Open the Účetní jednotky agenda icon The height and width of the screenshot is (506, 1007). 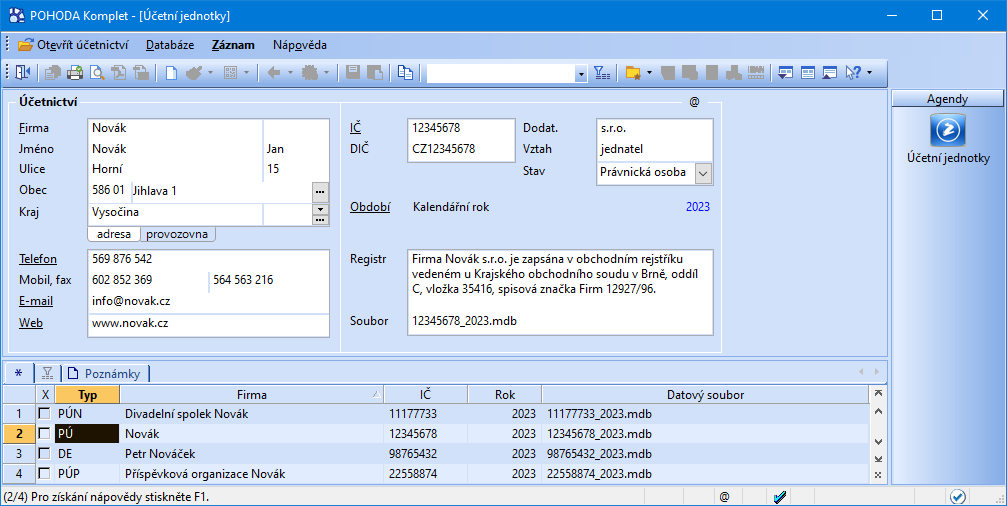948,130
